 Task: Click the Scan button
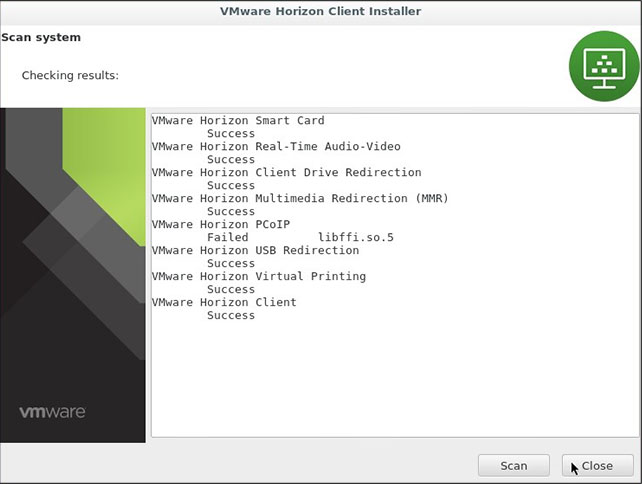(x=513, y=466)
